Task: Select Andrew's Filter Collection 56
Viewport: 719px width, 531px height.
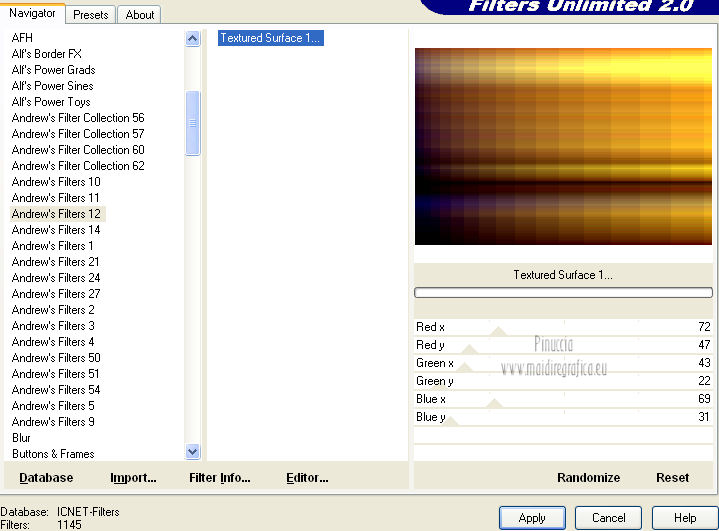Action: [x=78, y=118]
